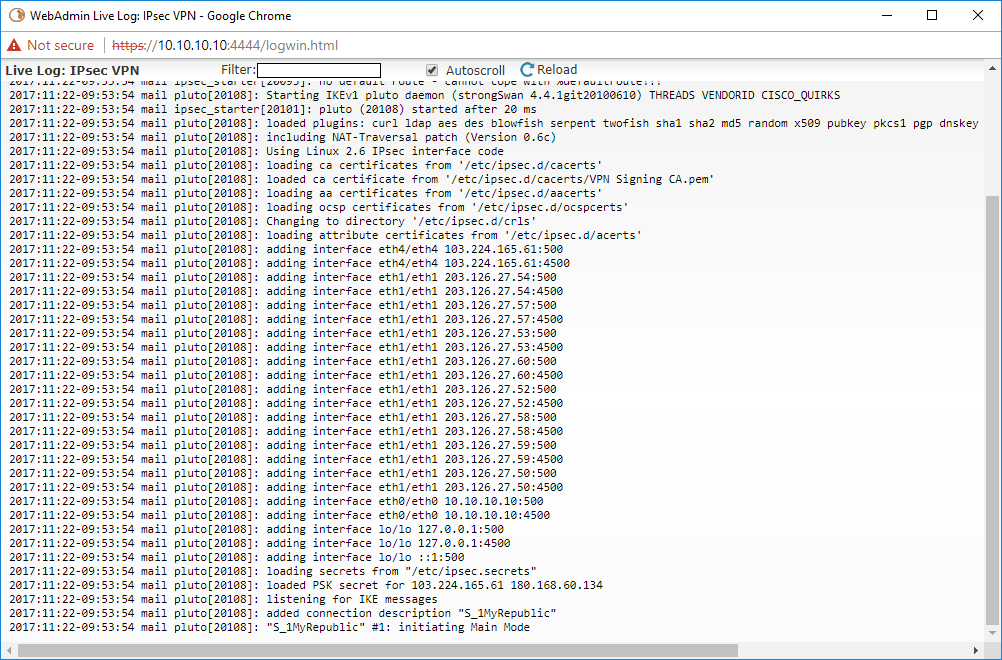Focus the Filter input field
1002x660 pixels.
tap(319, 70)
